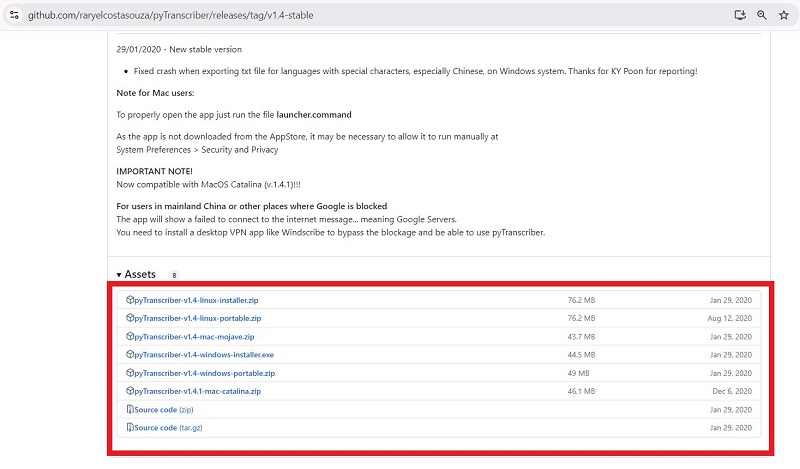
Task: Click the package icon beside windows-installer.exe
Action: click(x=130, y=355)
